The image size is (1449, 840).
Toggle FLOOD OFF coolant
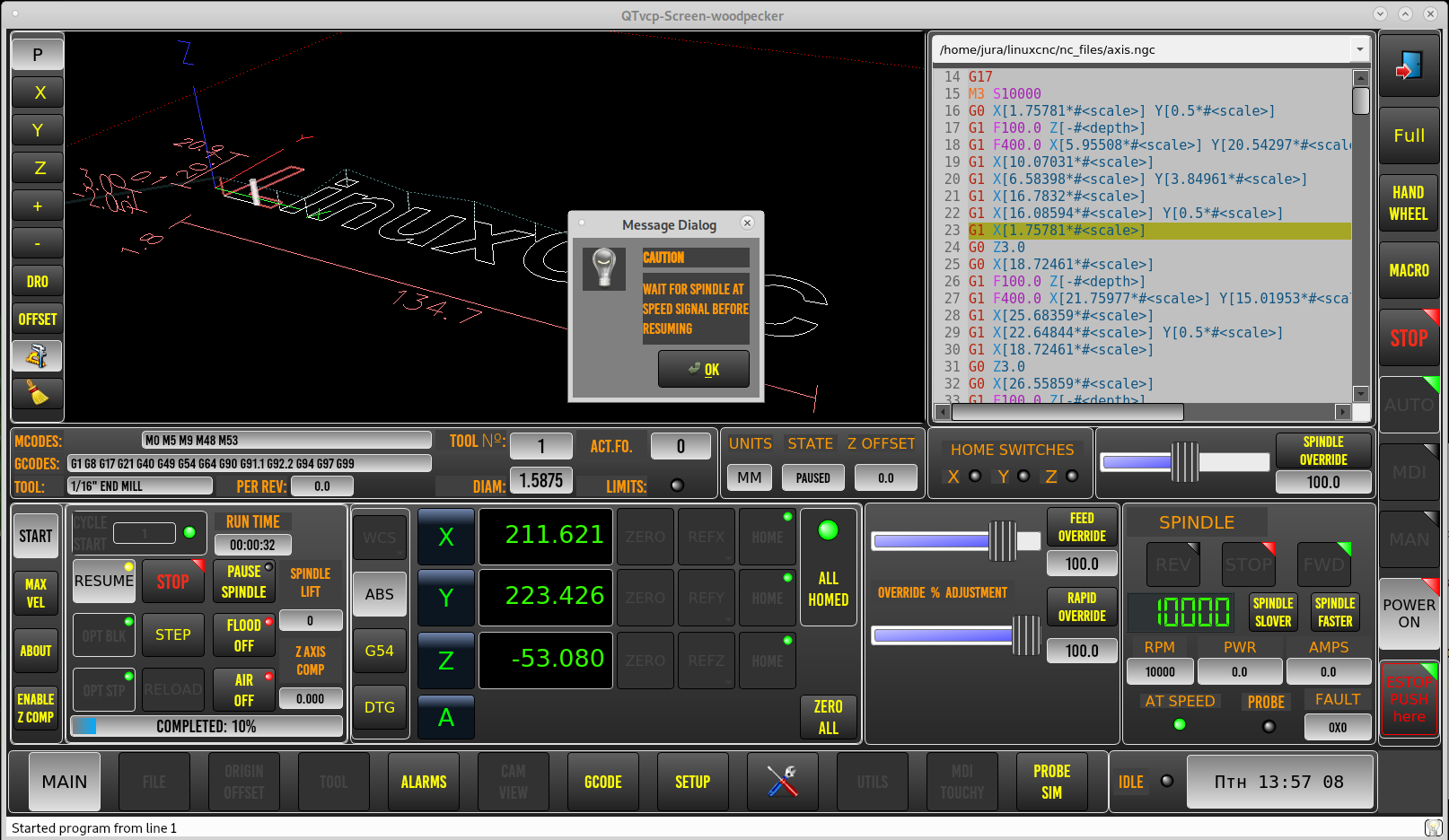coord(244,635)
